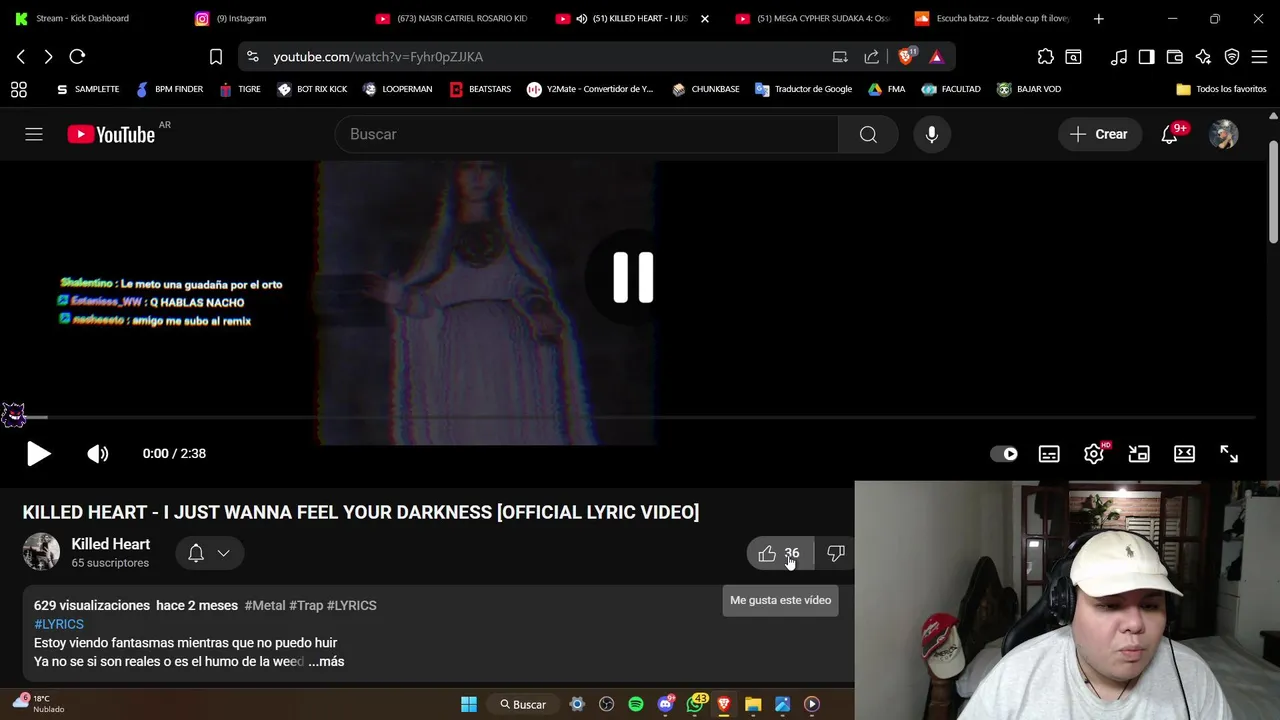Open Brave Rewards triangle icon
Viewport: 1280px width, 720px height.
936,57
